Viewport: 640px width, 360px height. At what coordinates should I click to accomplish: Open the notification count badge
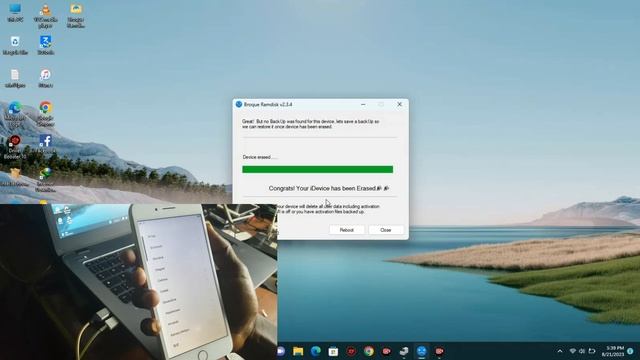click(x=631, y=351)
